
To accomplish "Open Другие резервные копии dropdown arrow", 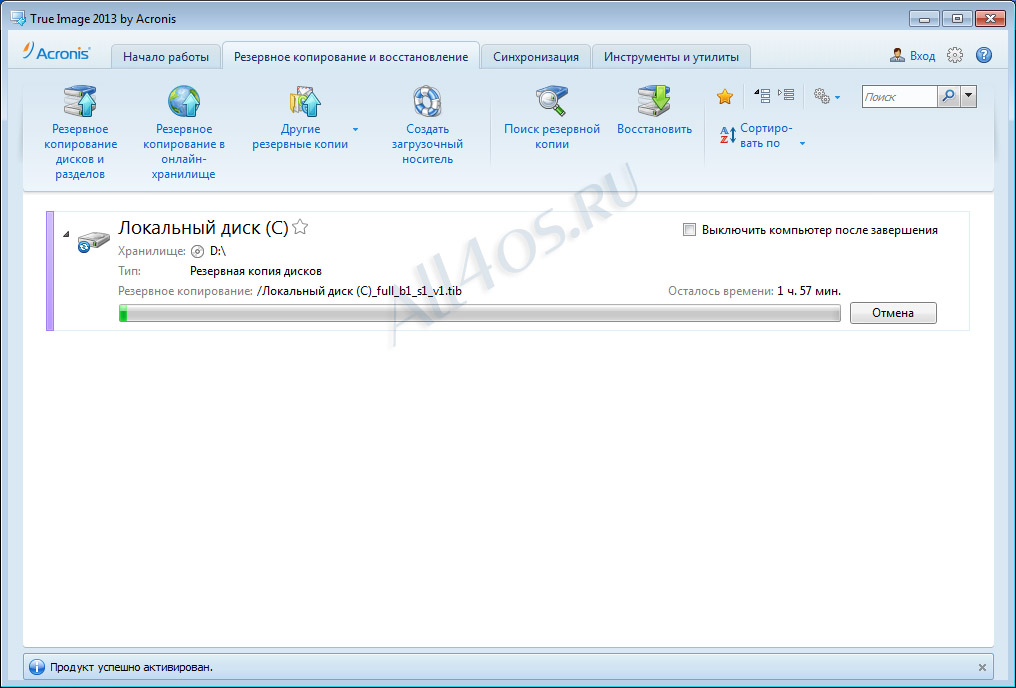I will (355, 130).
